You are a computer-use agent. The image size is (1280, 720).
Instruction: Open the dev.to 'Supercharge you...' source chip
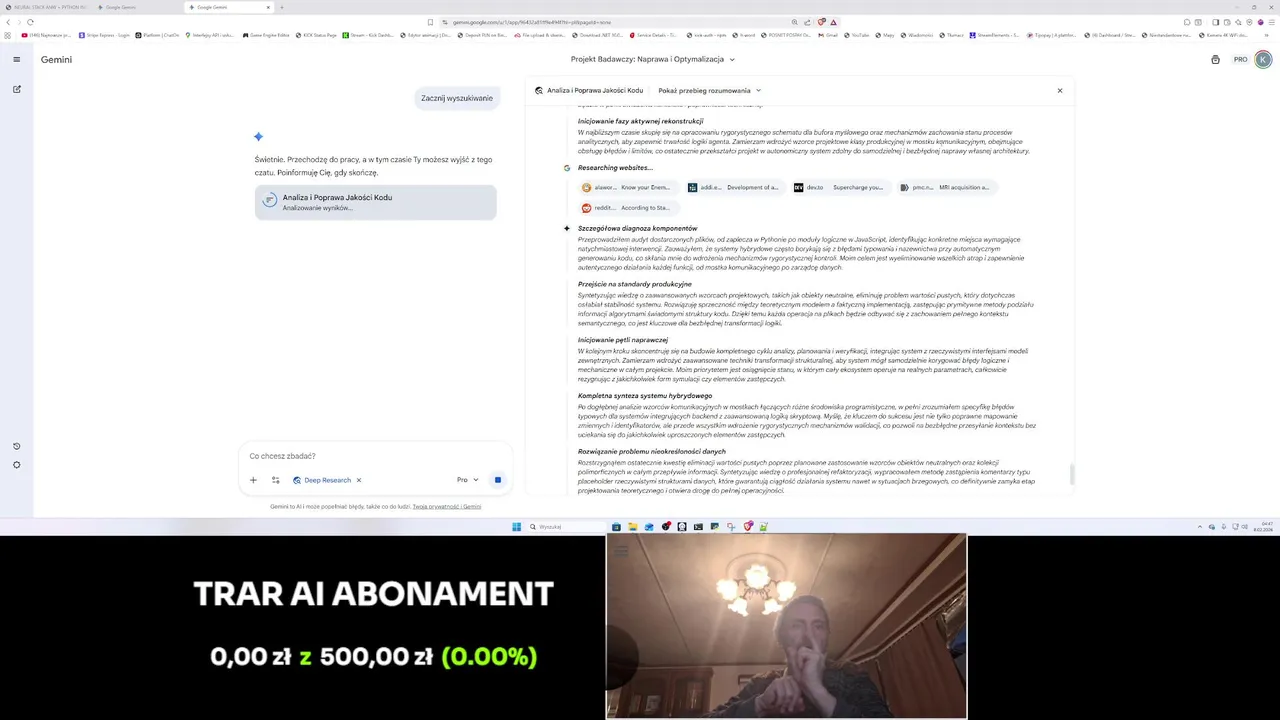(x=840, y=187)
